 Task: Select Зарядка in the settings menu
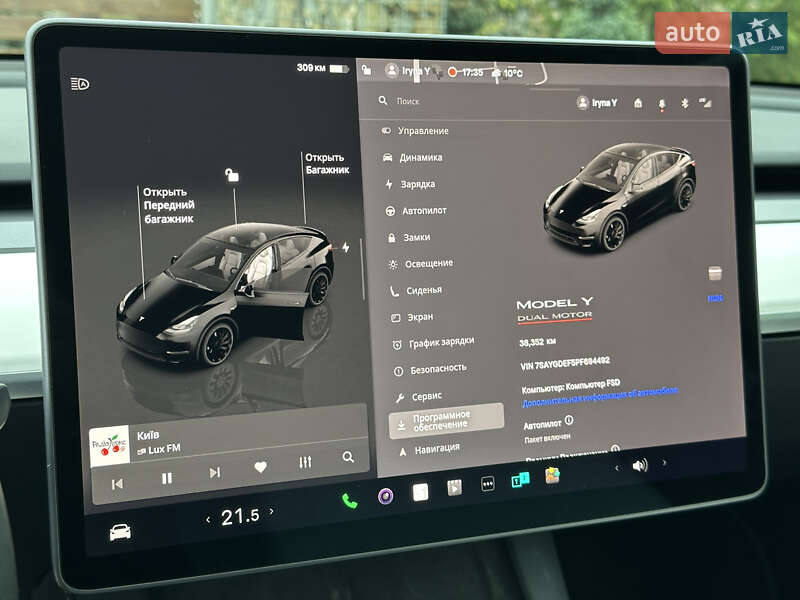[x=417, y=184]
